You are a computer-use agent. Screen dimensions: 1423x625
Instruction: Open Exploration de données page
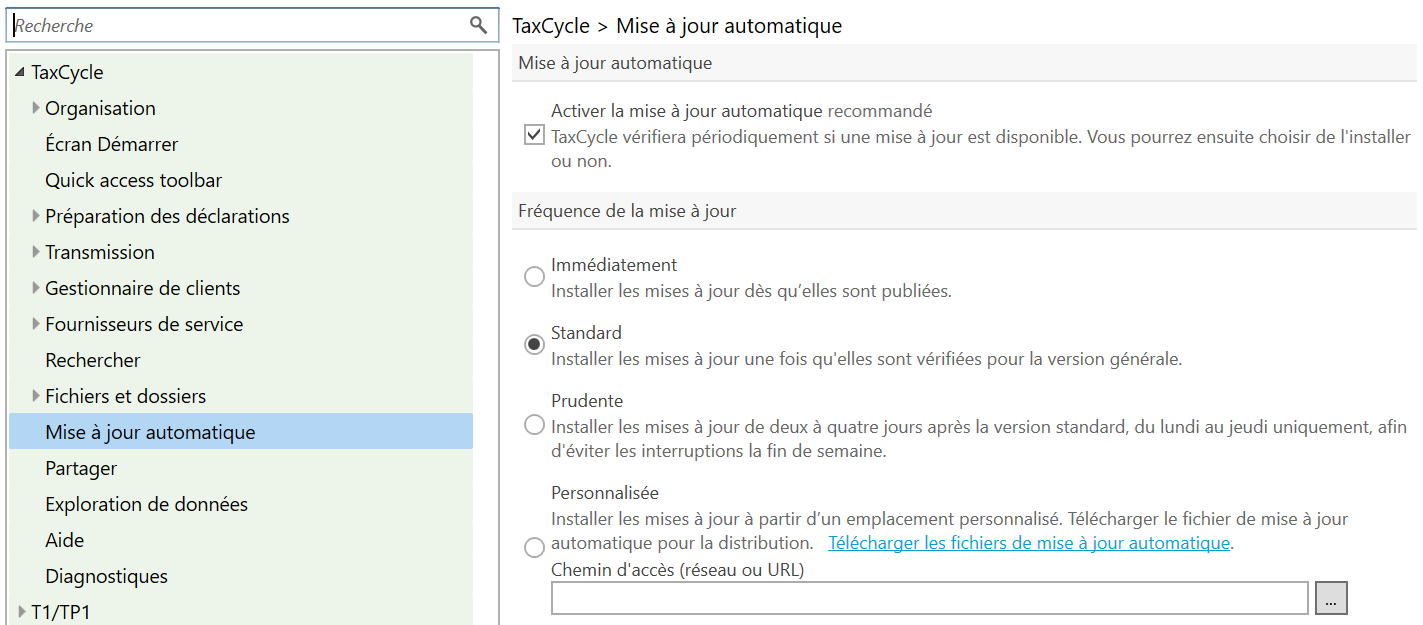pos(147,504)
